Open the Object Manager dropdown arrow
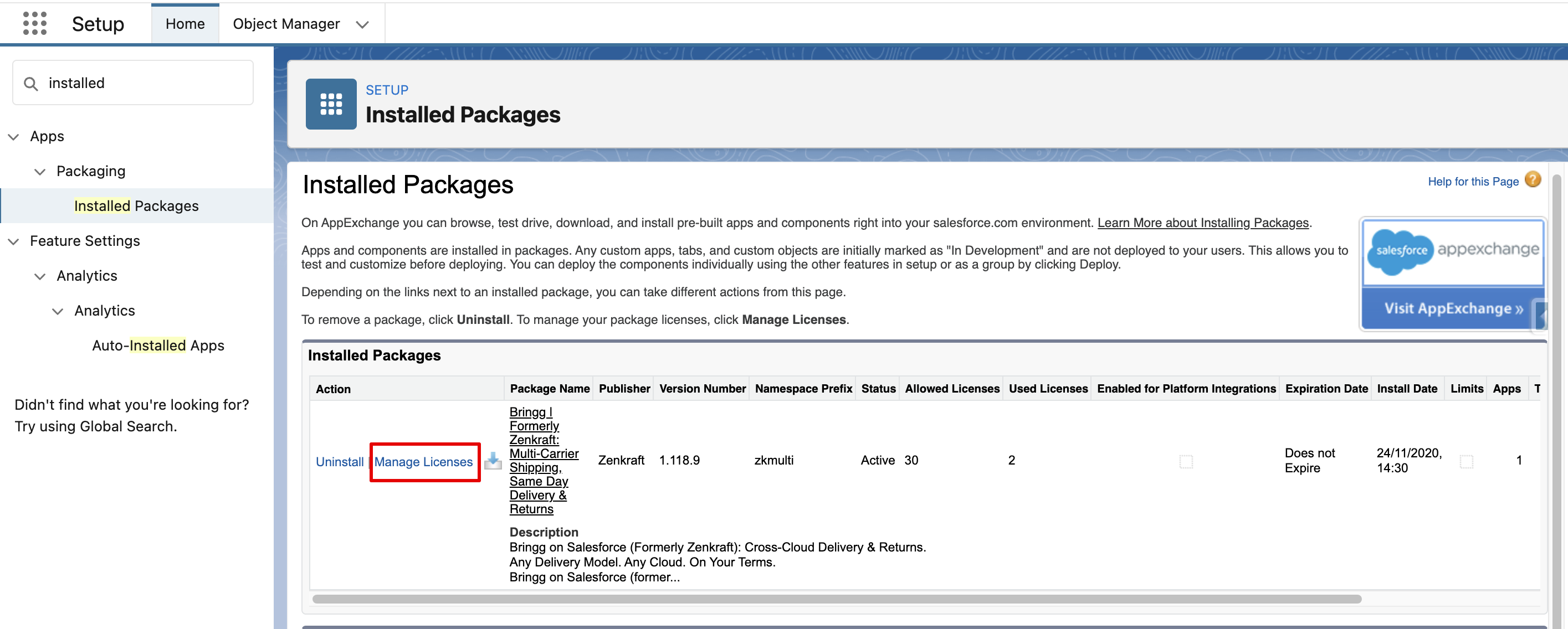 coord(362,24)
